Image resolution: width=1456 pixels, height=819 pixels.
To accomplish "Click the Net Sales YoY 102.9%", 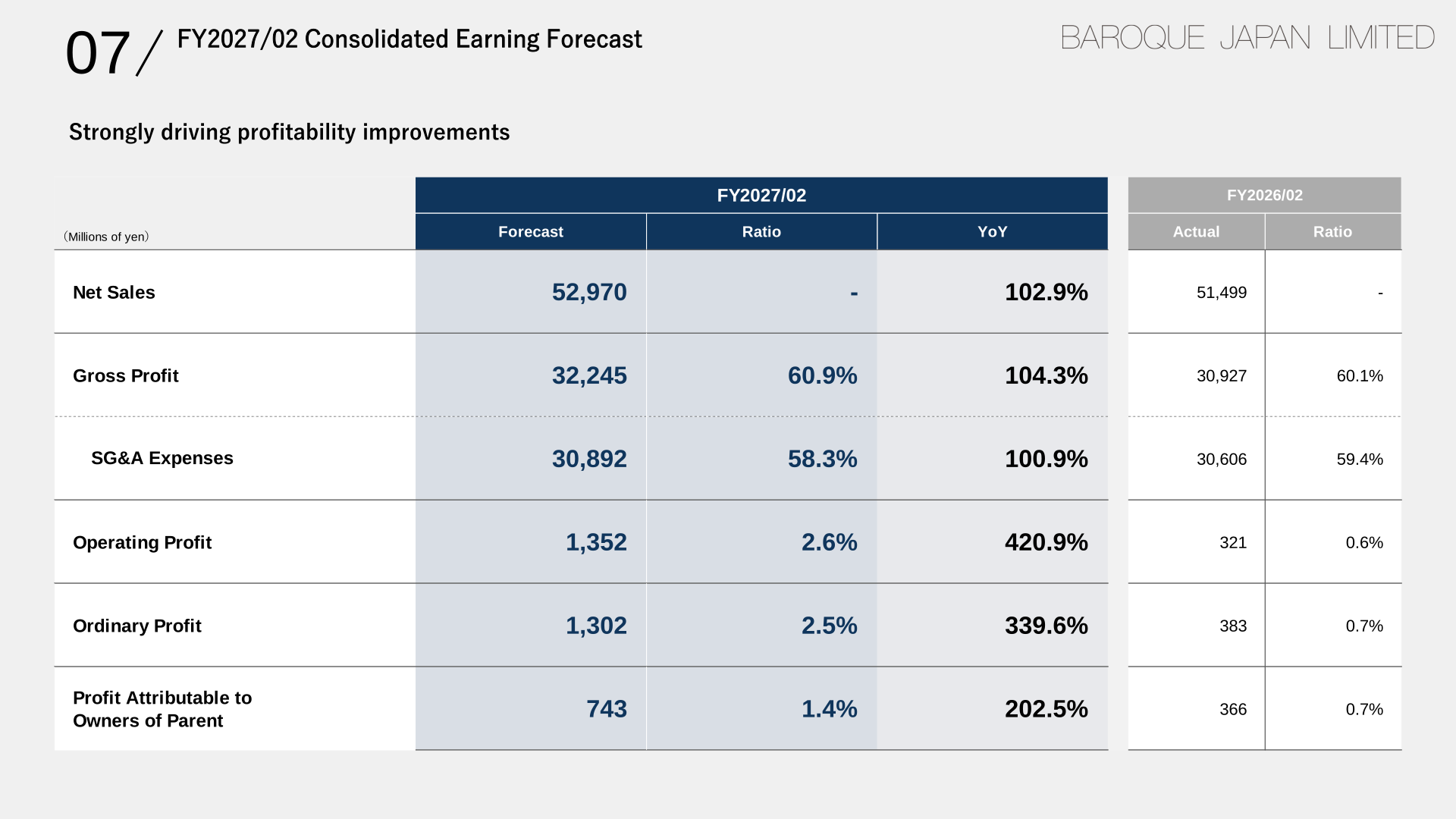I will [1046, 292].
